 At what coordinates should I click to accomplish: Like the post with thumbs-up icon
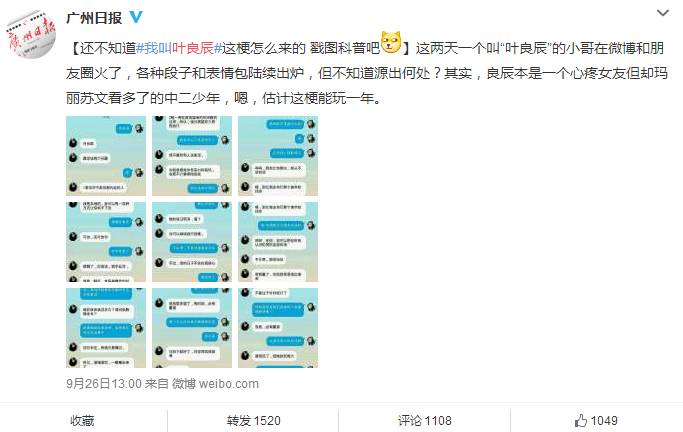(595, 420)
